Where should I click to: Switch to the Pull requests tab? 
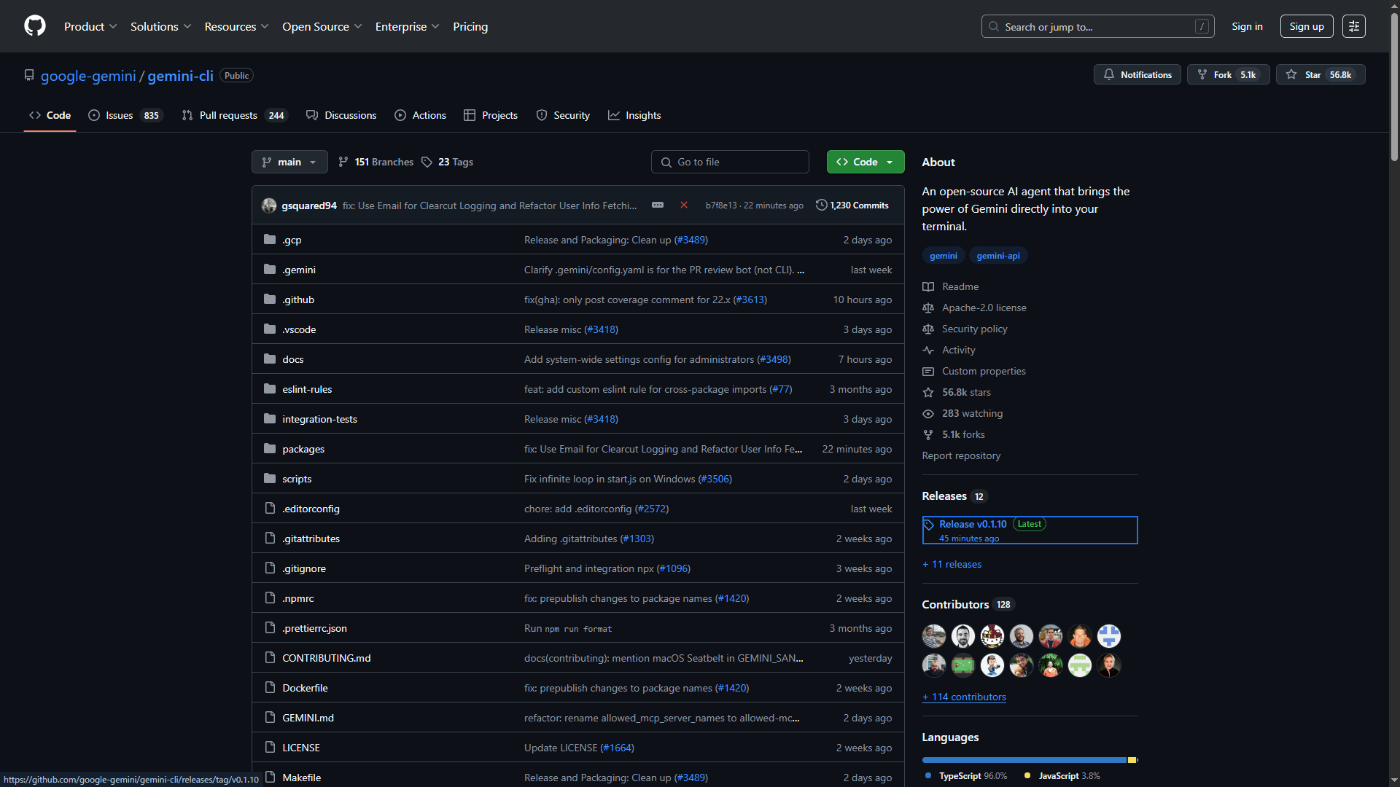(x=234, y=115)
